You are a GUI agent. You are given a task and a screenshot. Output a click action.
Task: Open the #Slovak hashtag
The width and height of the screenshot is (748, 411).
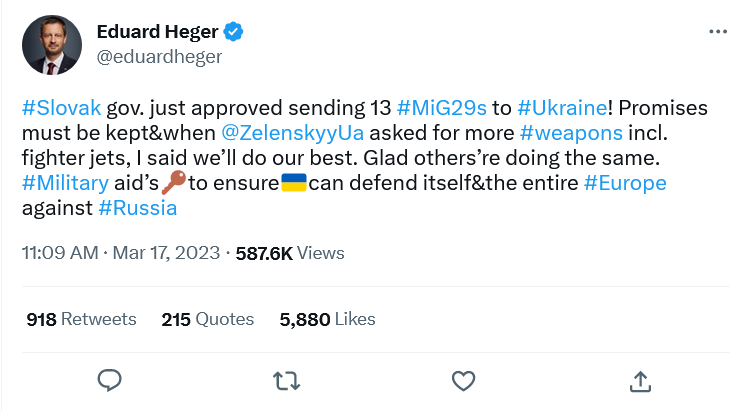click(60, 106)
